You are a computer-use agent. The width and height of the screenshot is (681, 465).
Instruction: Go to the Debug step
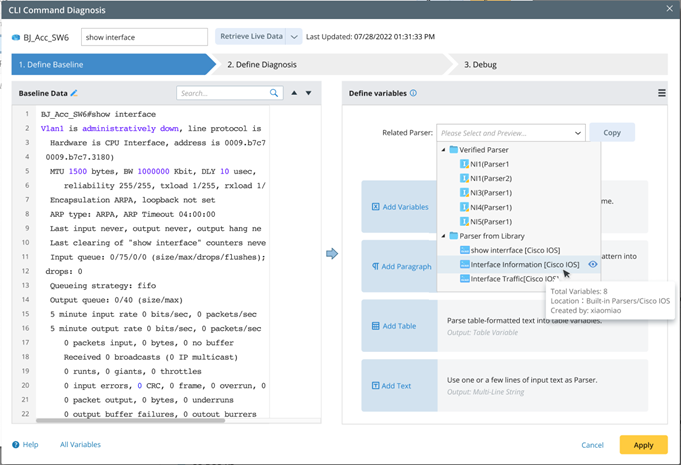point(480,65)
